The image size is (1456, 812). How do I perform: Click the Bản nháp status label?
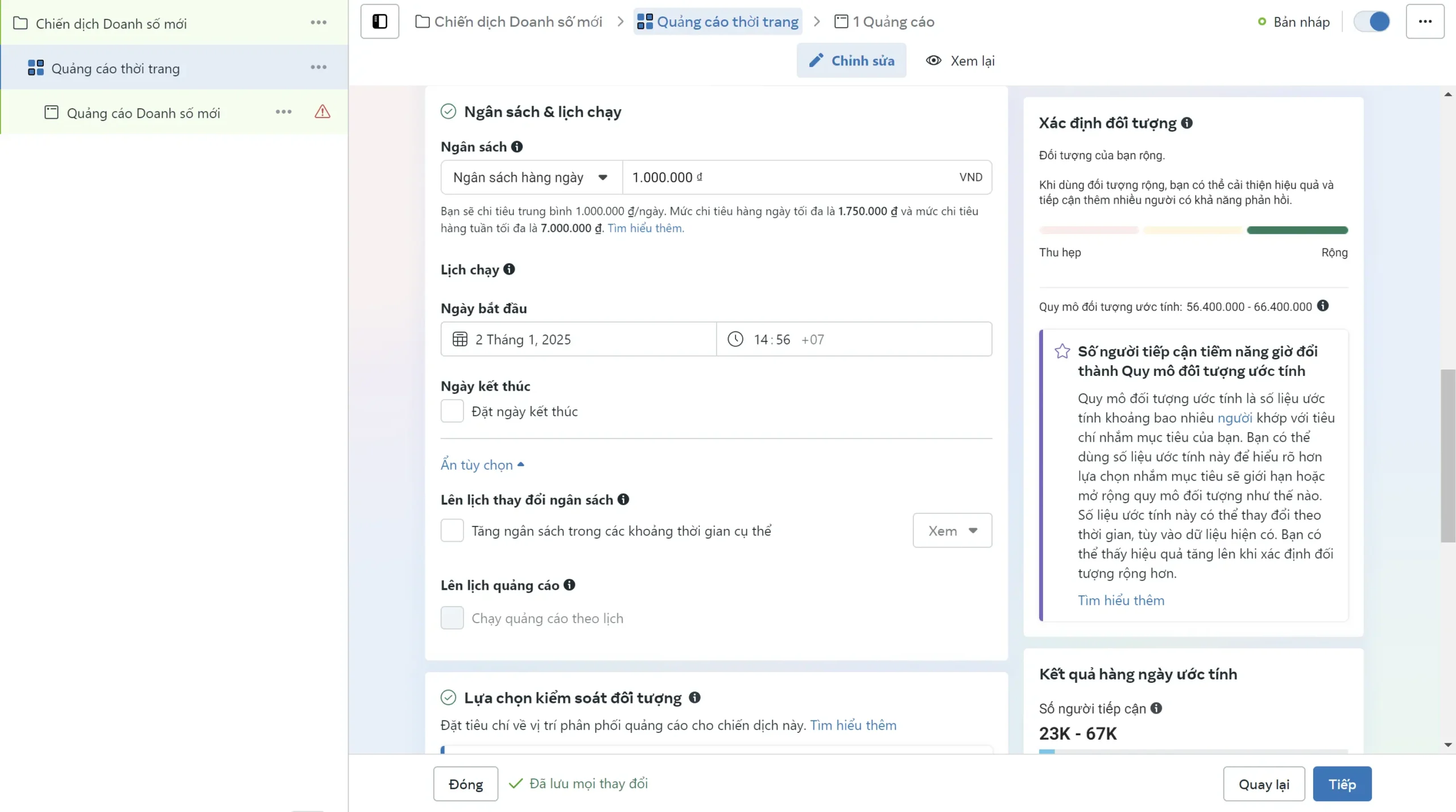click(x=1301, y=22)
